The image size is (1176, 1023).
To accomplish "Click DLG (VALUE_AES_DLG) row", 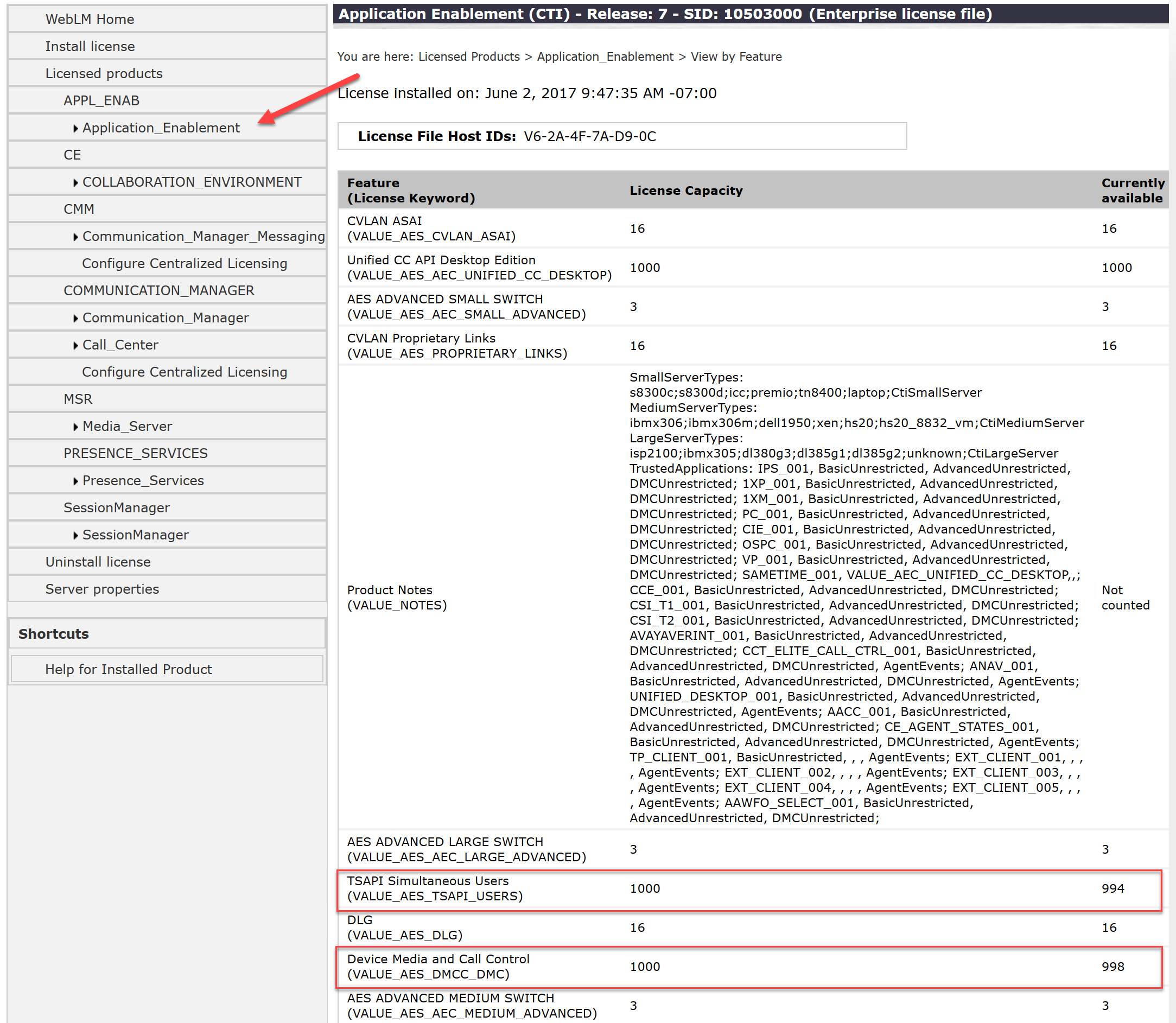I will point(753,927).
